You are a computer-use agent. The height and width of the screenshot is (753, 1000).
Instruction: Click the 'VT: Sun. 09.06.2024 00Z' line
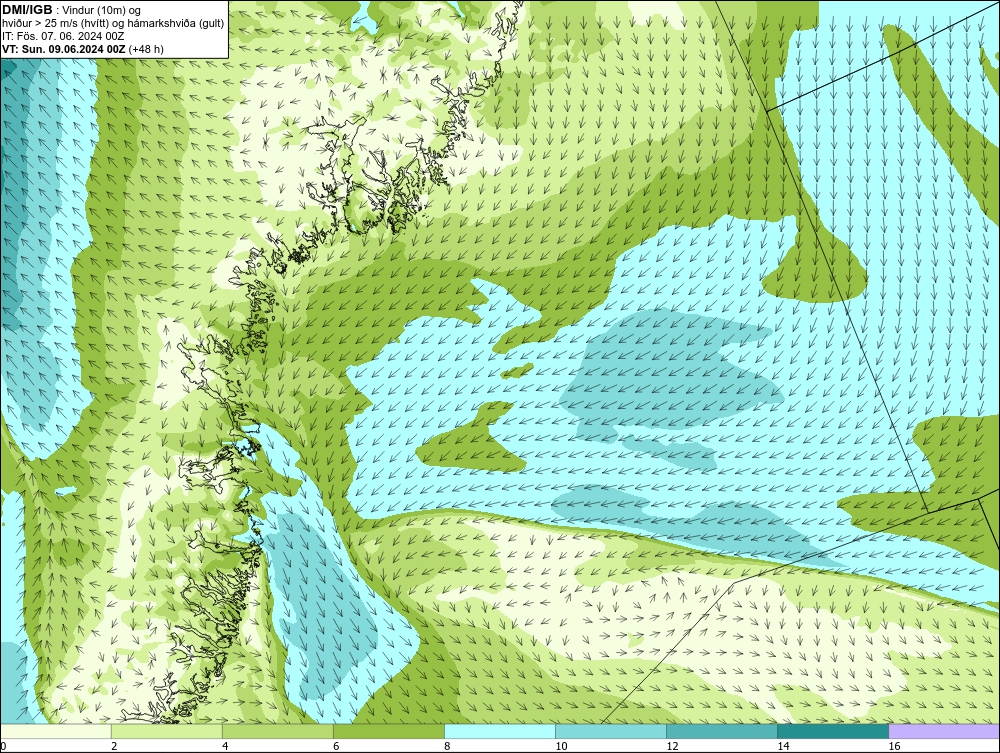(x=83, y=49)
